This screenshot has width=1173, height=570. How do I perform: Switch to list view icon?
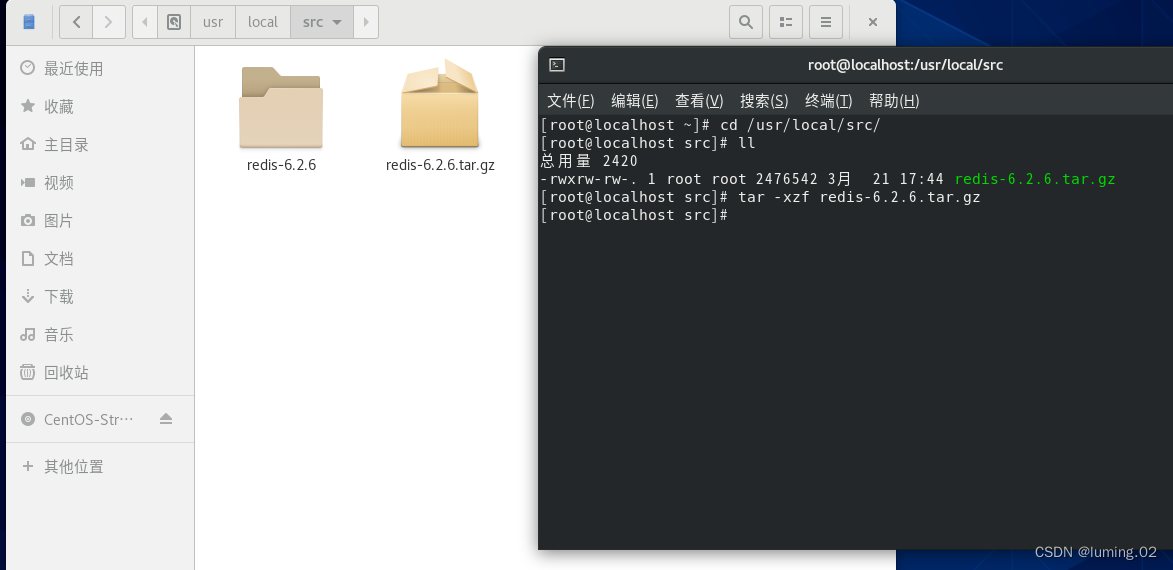(x=785, y=22)
